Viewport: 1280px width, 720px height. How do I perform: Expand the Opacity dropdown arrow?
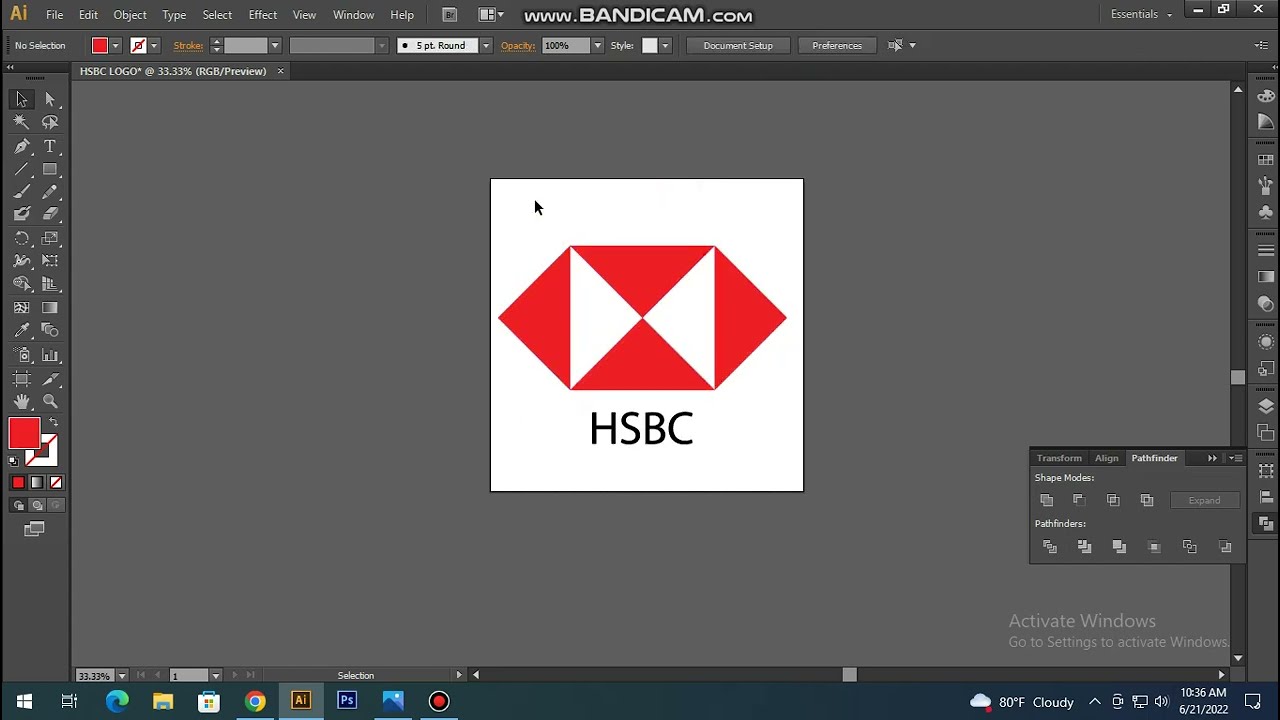[598, 46]
